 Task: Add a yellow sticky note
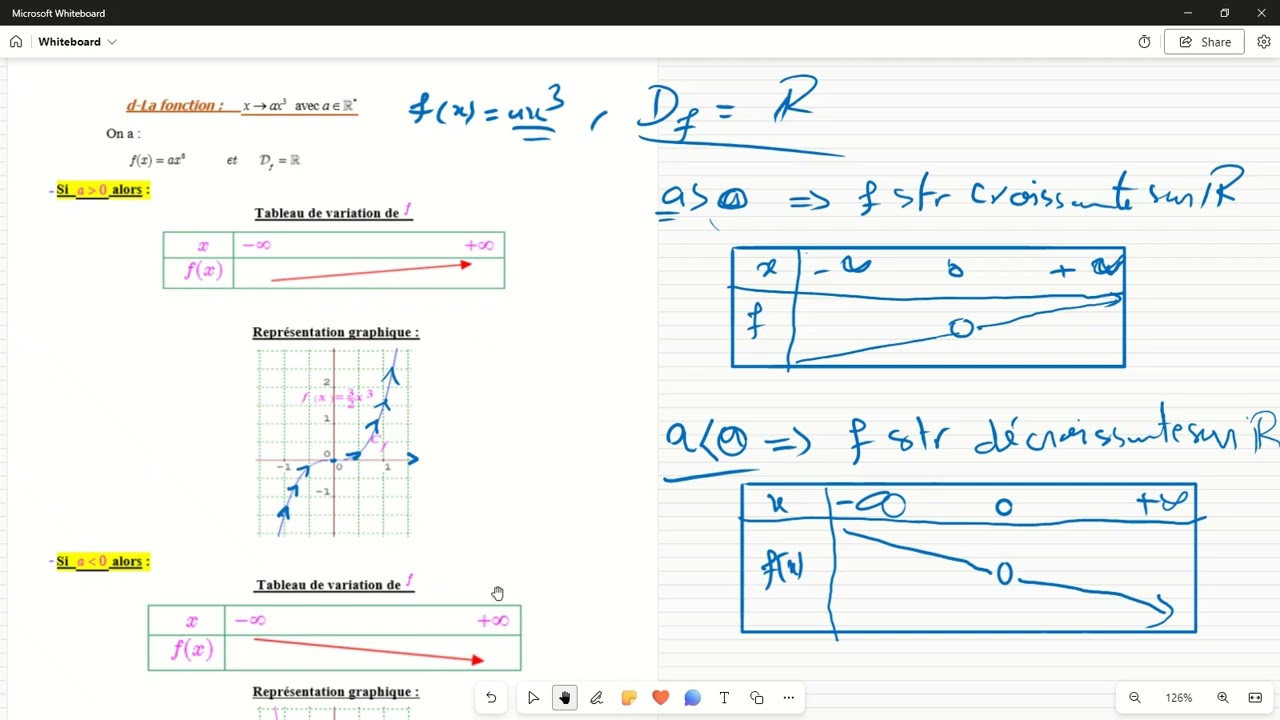629,698
